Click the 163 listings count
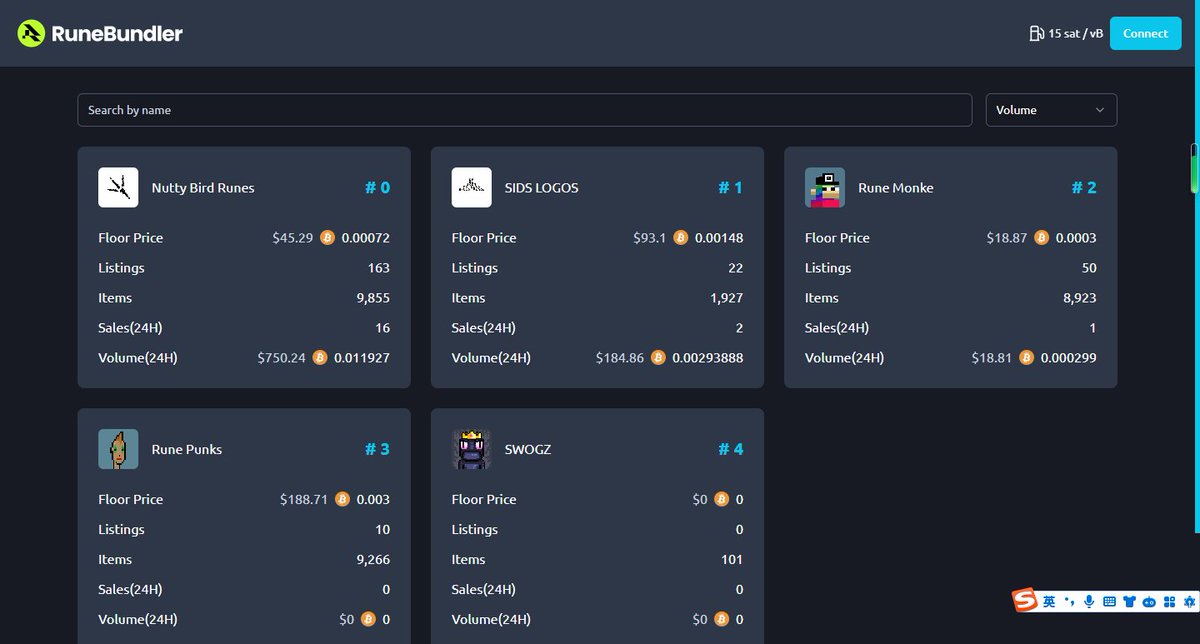This screenshot has height=644, width=1200. pyautogui.click(x=379, y=268)
